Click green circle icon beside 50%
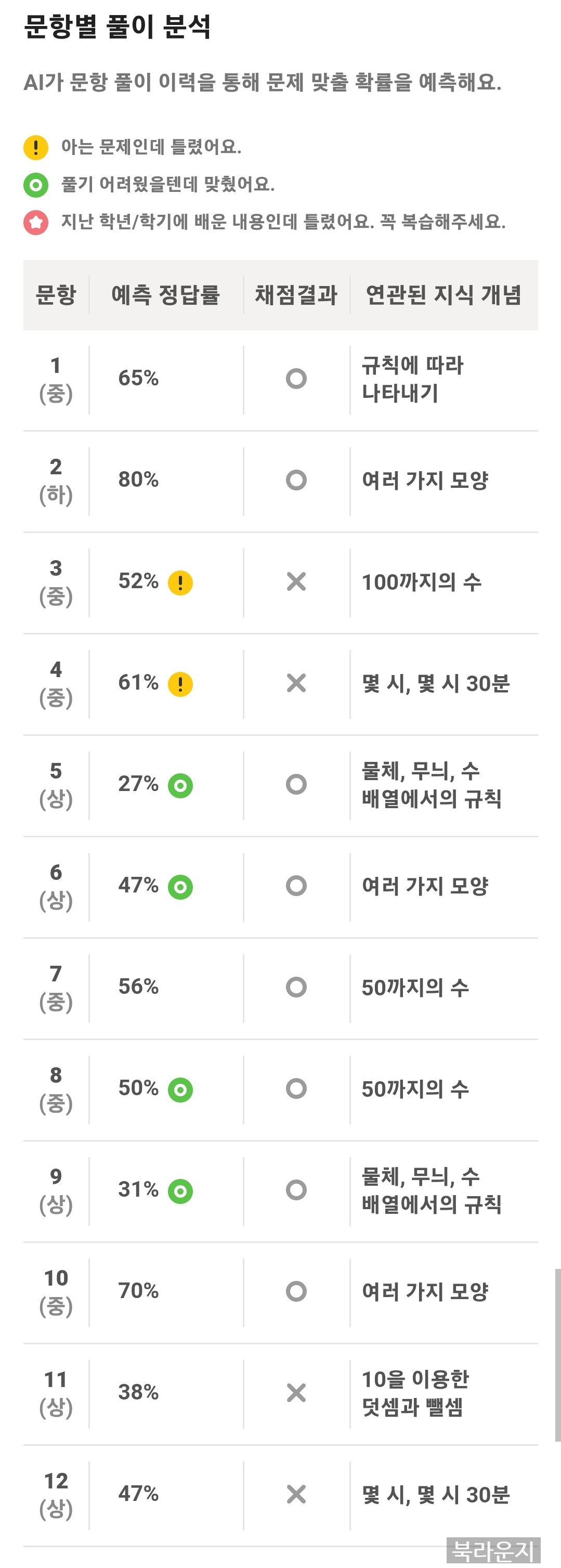The image size is (561, 1568). pos(180,1090)
